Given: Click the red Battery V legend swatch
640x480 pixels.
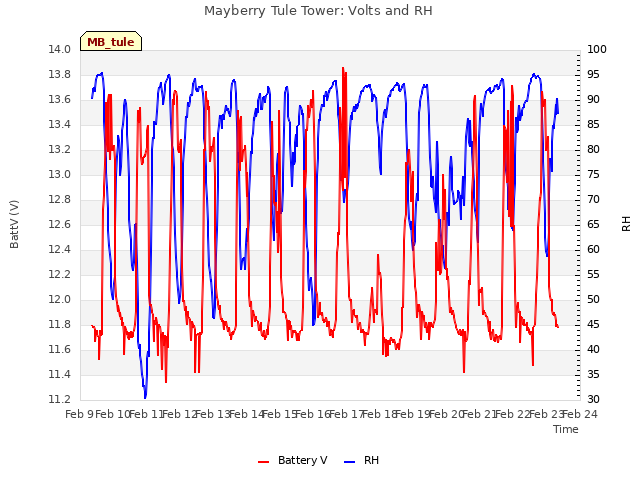Looking at the screenshot, I should (264, 461).
